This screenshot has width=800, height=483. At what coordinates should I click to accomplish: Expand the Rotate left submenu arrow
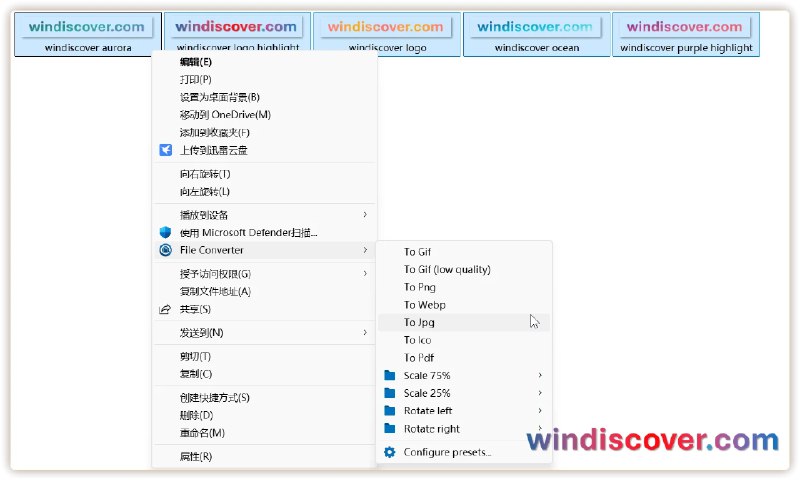540,411
